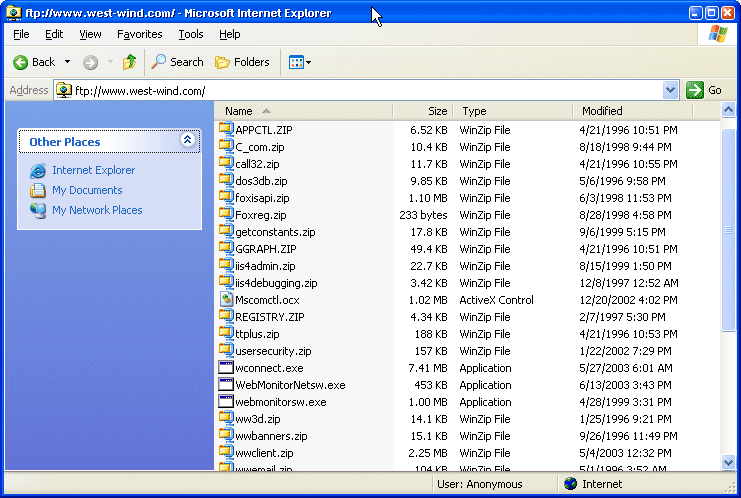Screen dimensions: 741x498
Task: Click the scroll up arrow of file list
Action: pos(728,110)
